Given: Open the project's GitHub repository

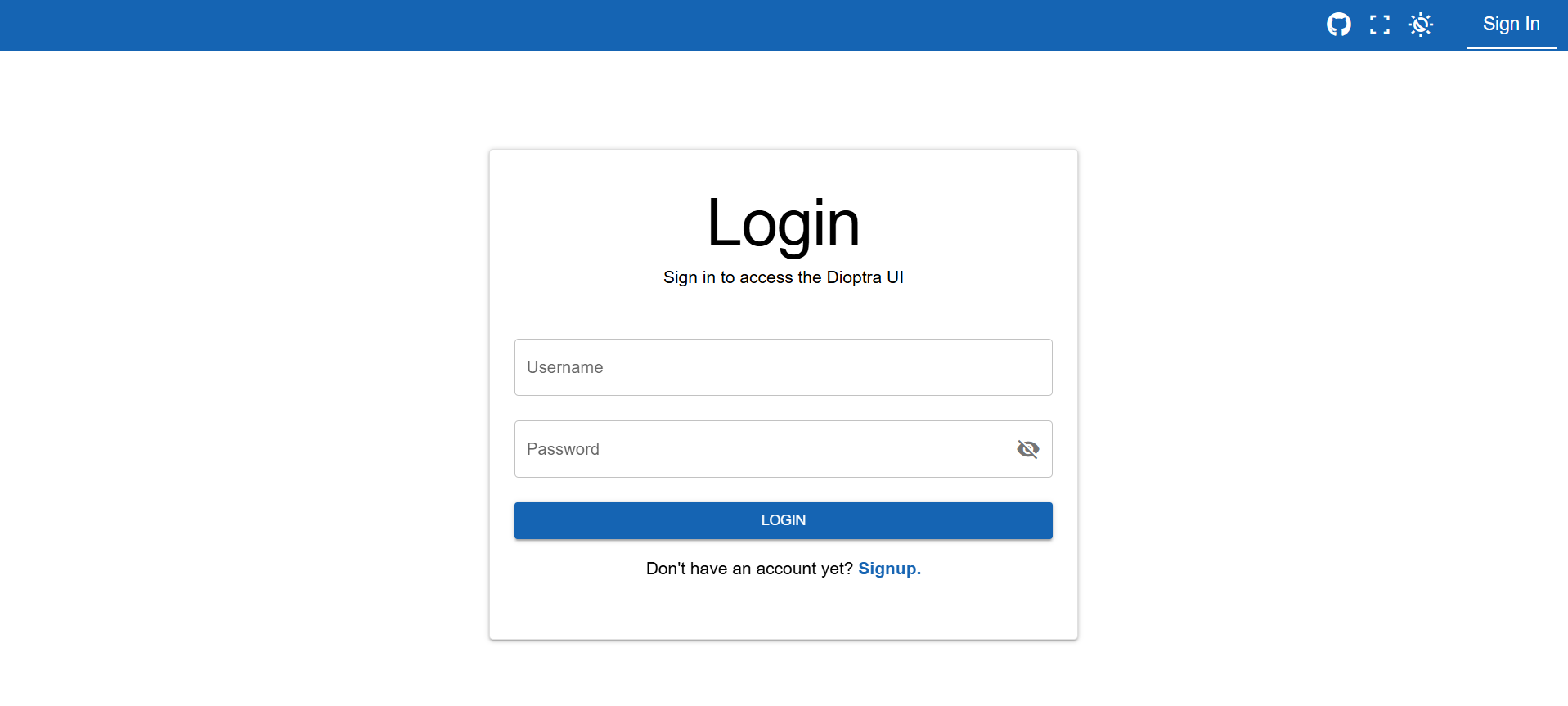Looking at the screenshot, I should pos(1339,25).
